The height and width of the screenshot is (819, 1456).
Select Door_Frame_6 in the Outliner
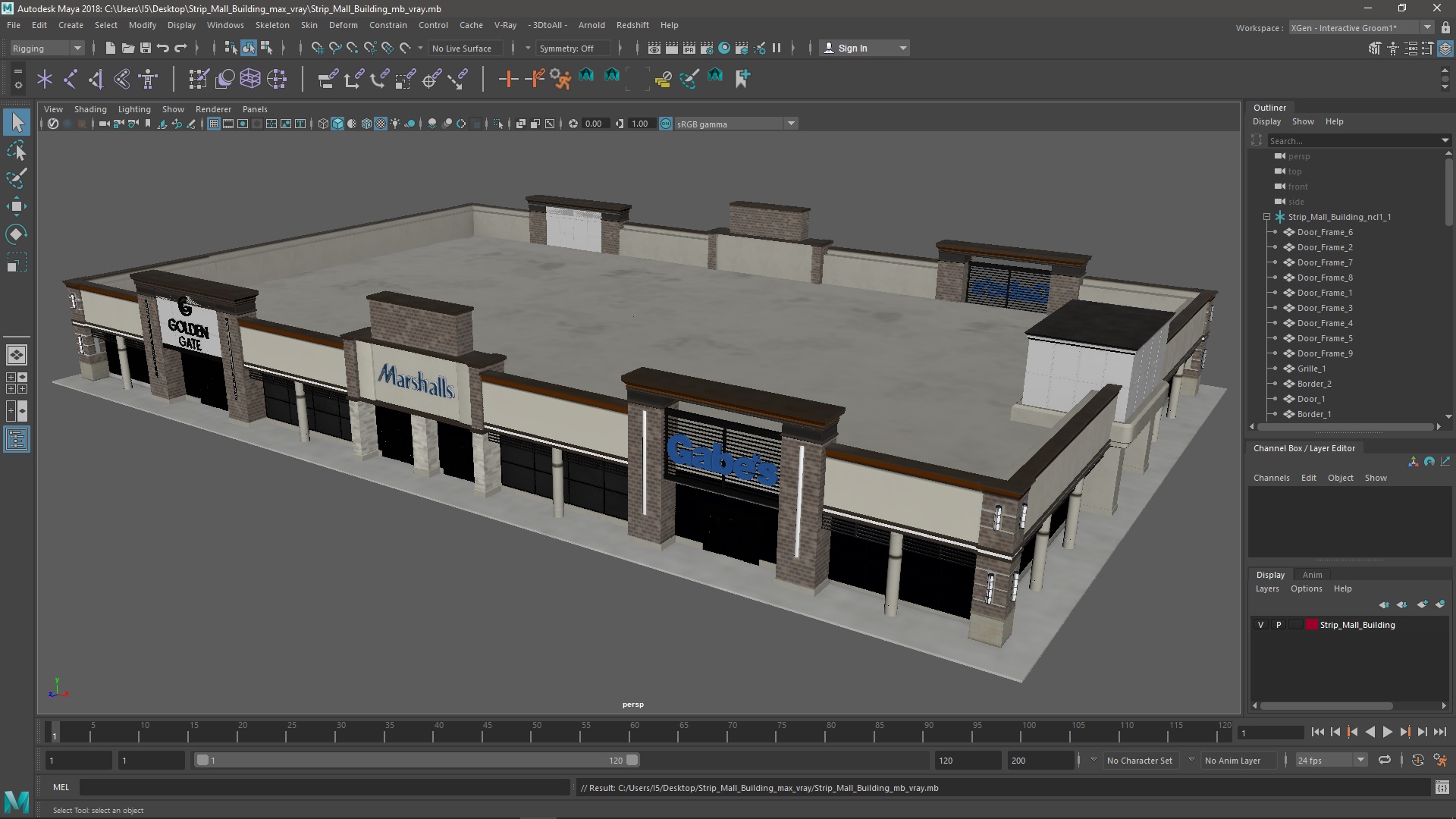coord(1324,232)
